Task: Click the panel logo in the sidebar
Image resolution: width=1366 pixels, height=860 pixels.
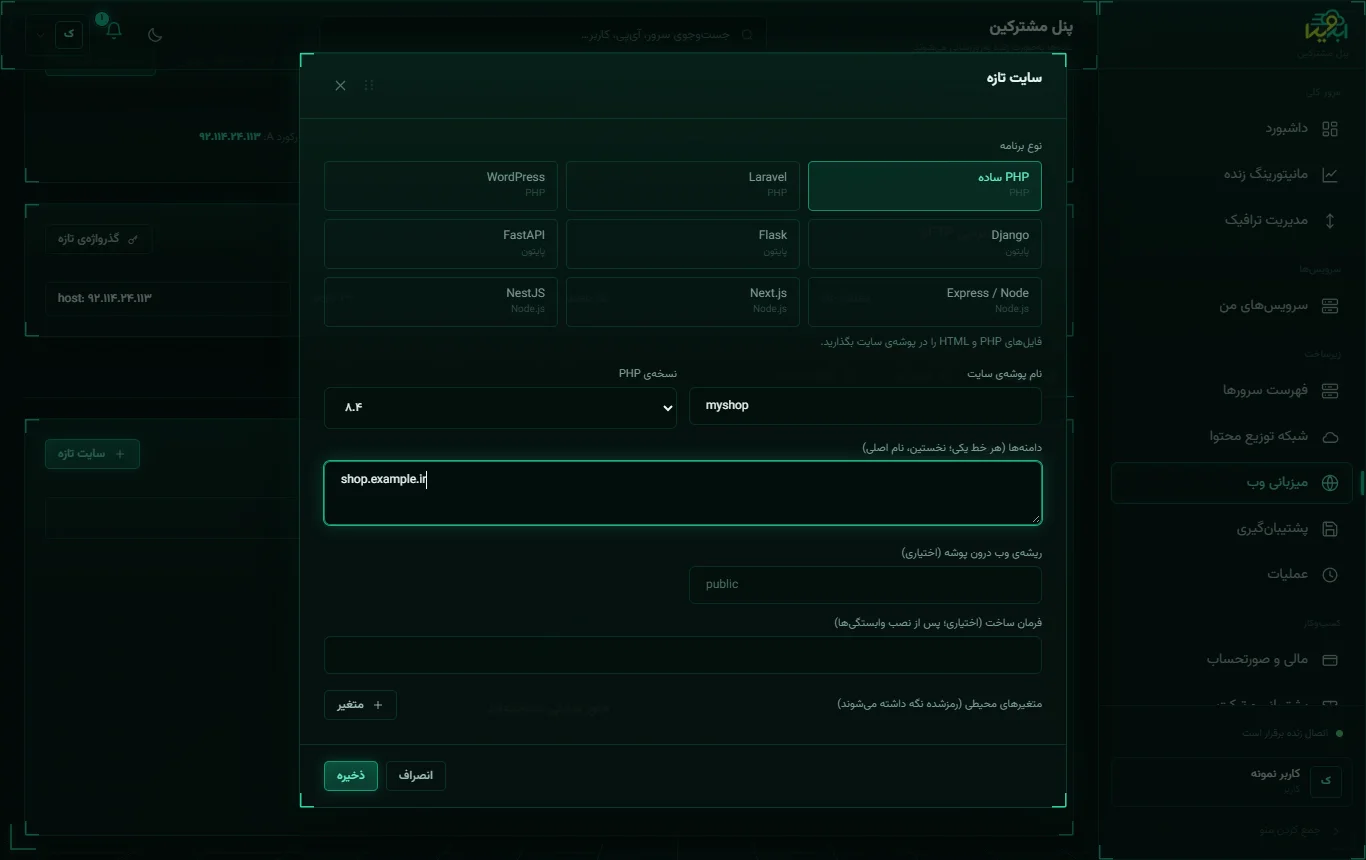Action: tap(1327, 28)
